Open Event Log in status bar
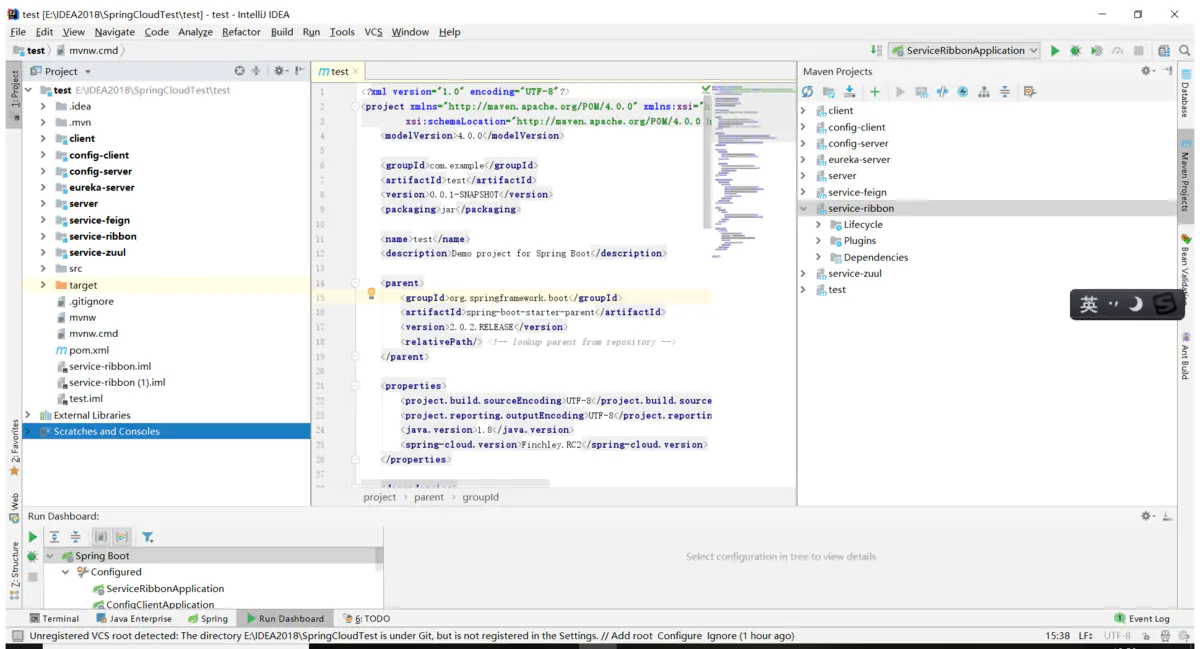 [x=1142, y=618]
